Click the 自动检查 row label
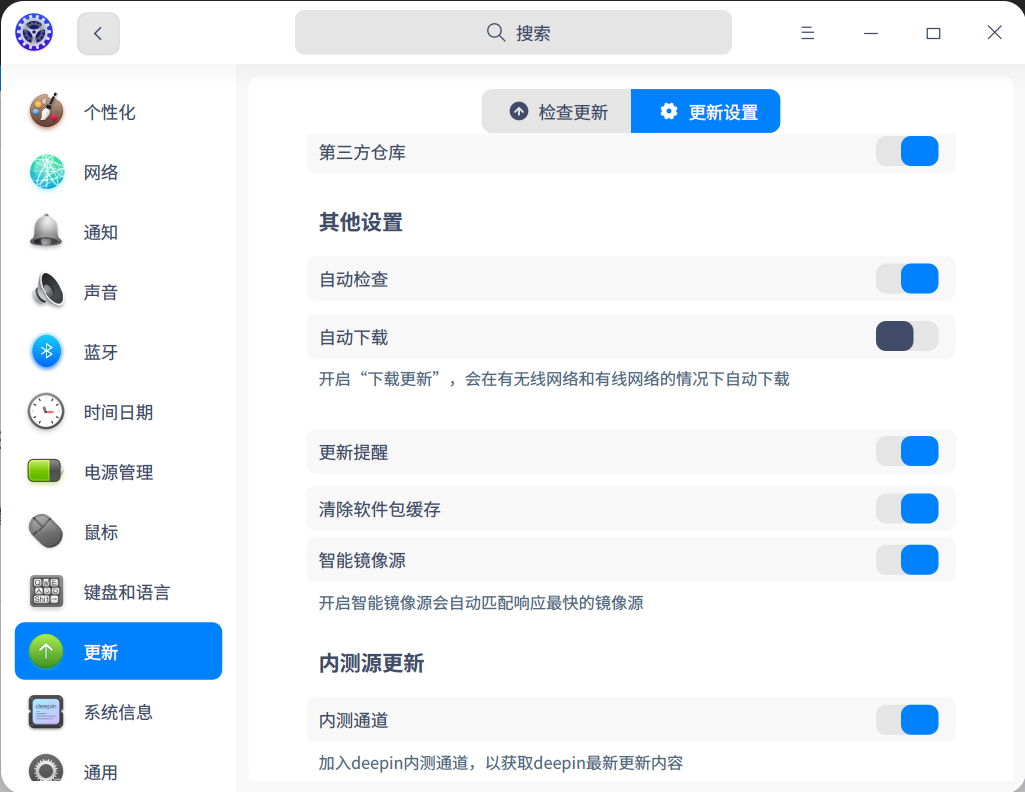This screenshot has width=1025, height=792. pos(354,280)
